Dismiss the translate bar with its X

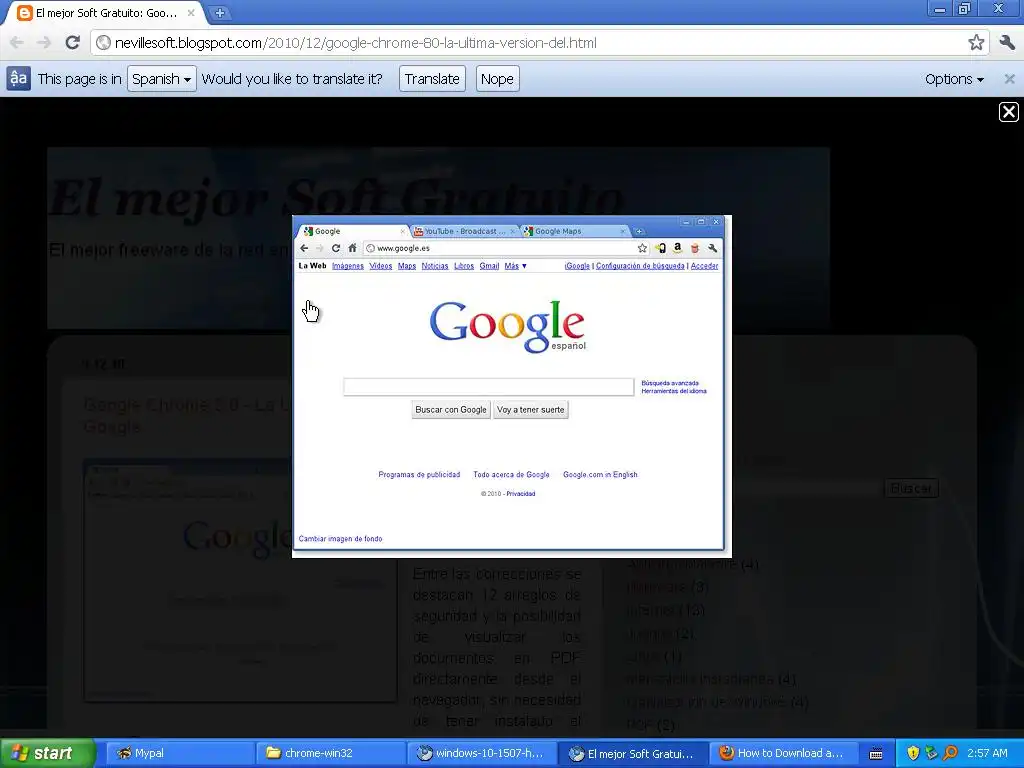pyautogui.click(x=1010, y=79)
